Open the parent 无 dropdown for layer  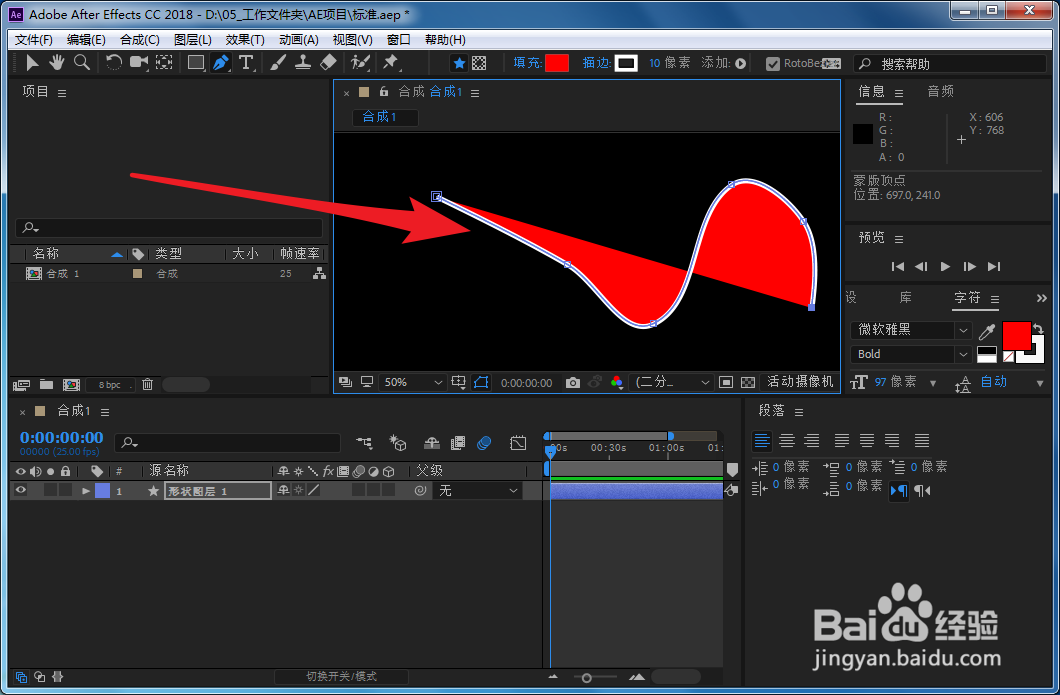click(479, 491)
